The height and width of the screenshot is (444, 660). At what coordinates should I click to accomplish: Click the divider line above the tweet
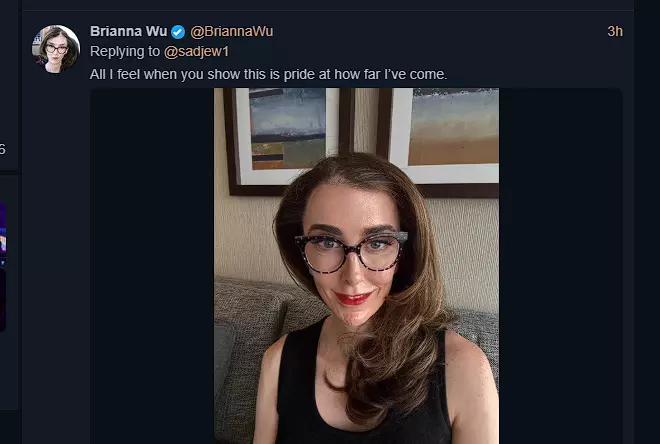[328, 11]
